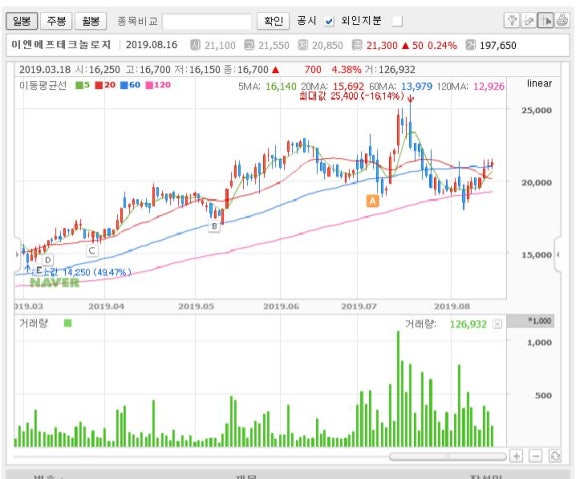Viewport: 580px width, 479px height.
Task: Reset chart range with refresh icon
Action: tap(555, 456)
